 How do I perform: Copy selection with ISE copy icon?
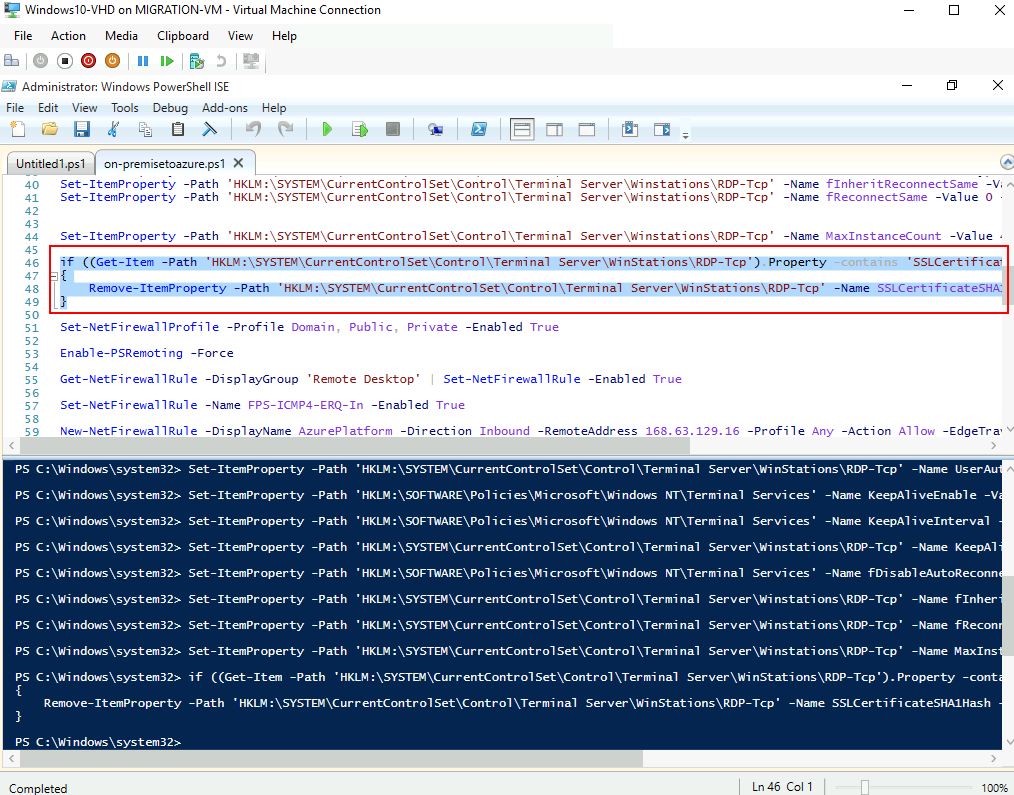tap(146, 129)
